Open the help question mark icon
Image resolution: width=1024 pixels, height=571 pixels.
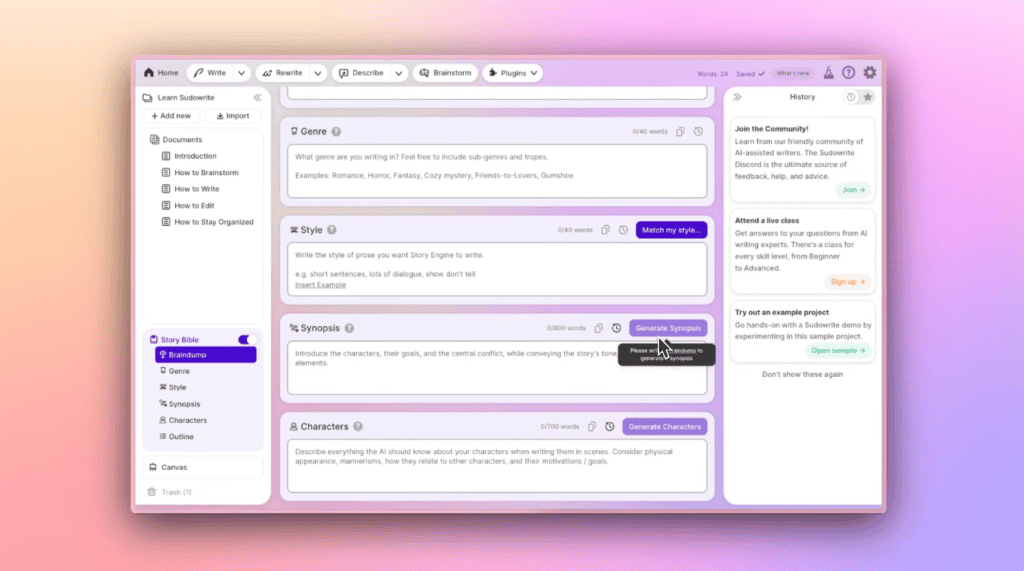pos(848,73)
